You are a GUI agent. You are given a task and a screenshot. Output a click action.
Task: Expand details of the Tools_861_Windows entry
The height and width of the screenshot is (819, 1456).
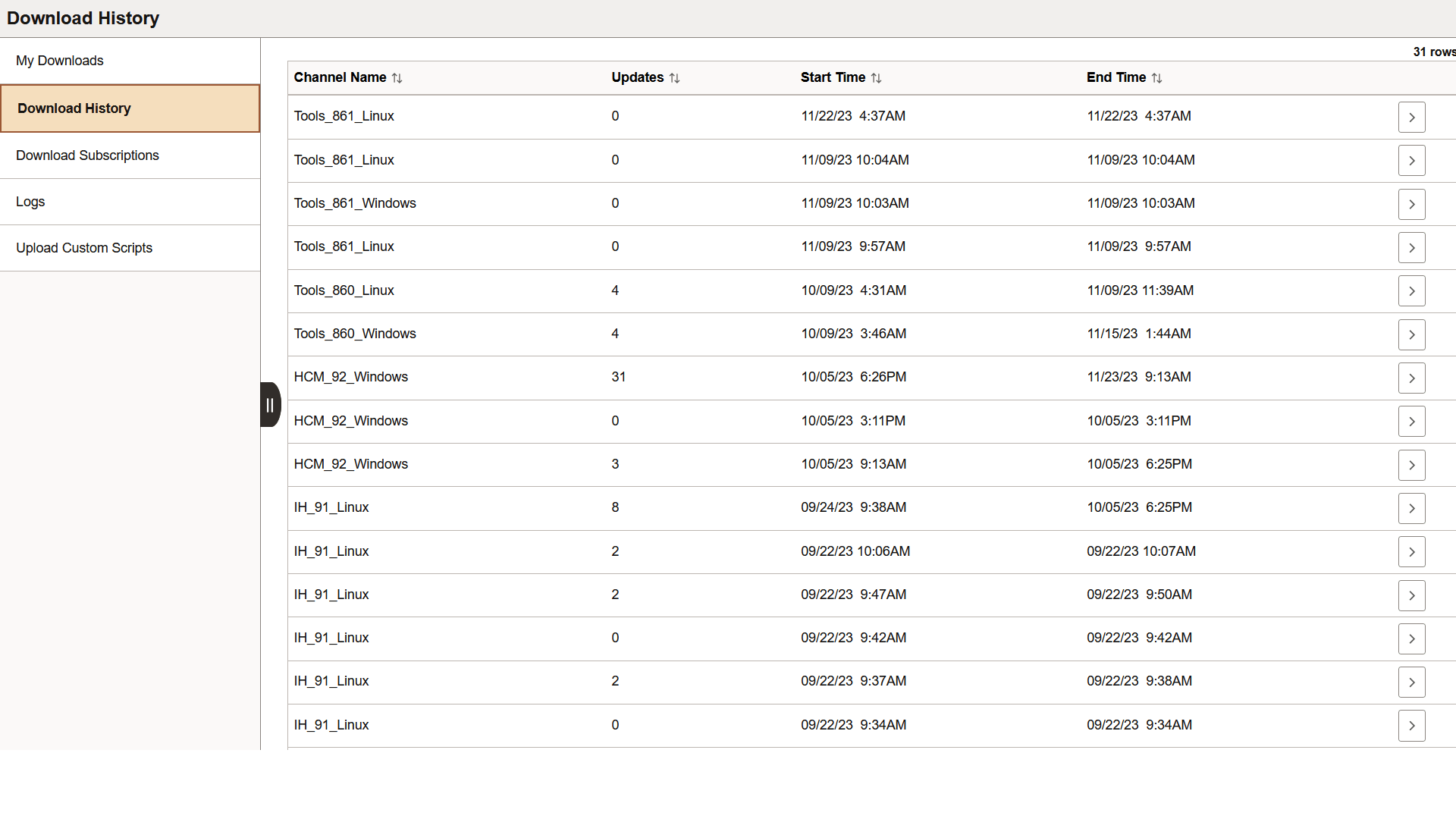pyautogui.click(x=1411, y=203)
